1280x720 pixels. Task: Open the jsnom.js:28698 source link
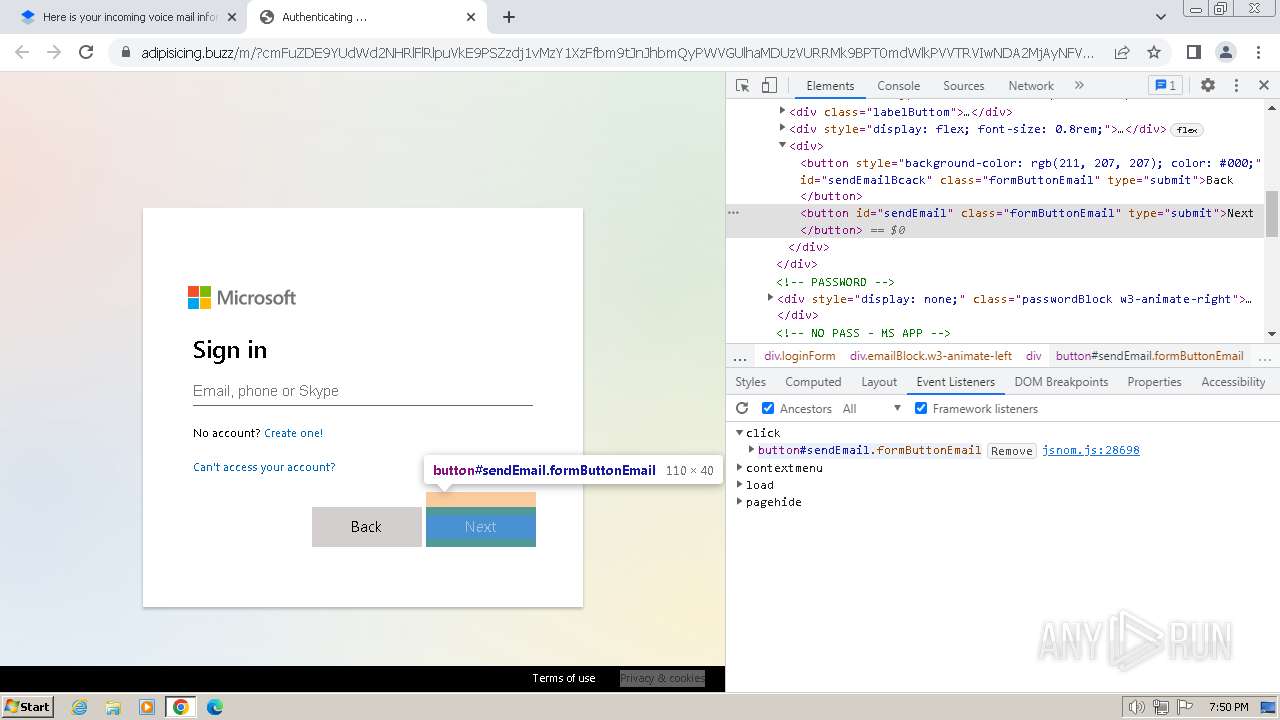(x=1091, y=450)
